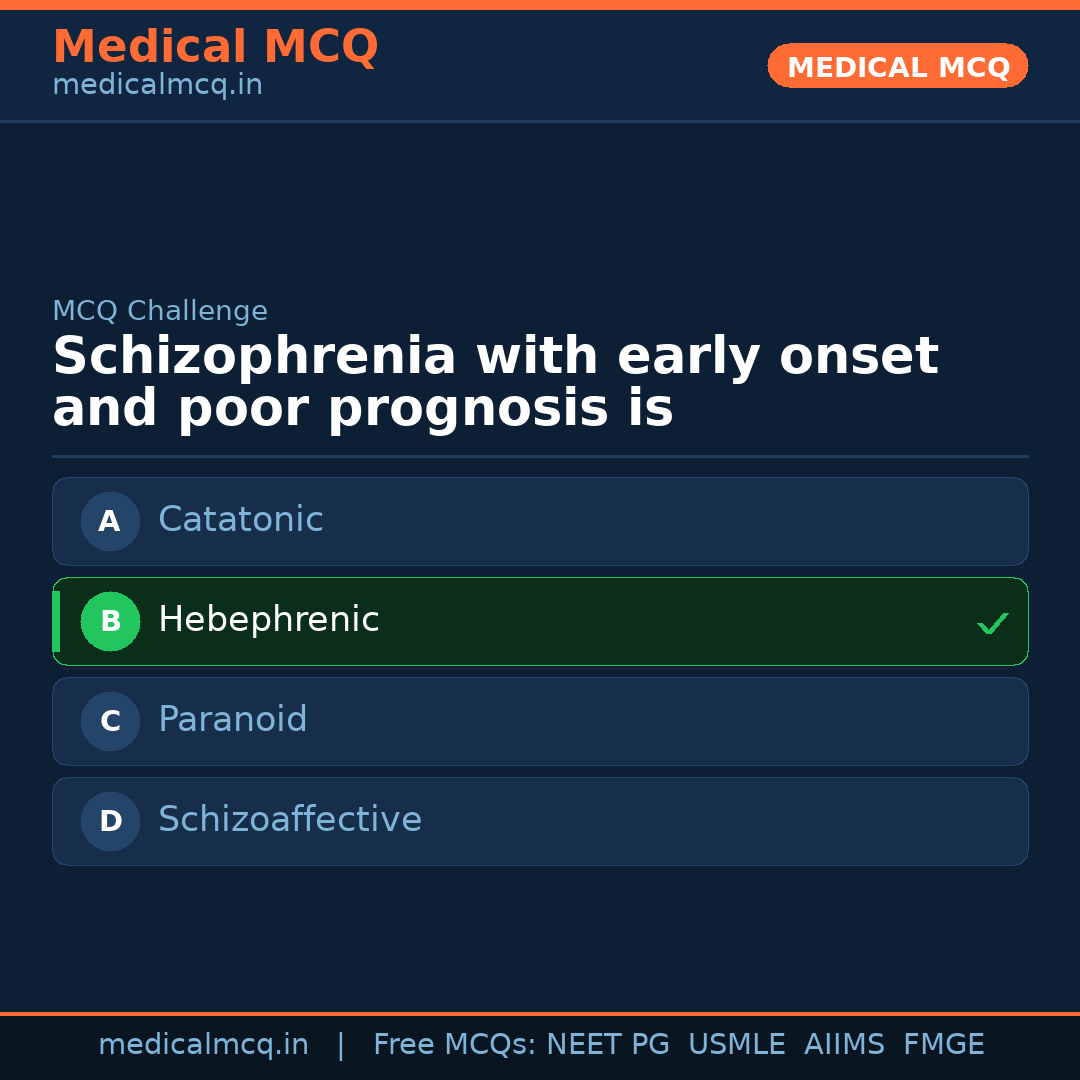This screenshot has width=1080, height=1080.
Task: Switch to the NEET PG category
Action: 607,1043
